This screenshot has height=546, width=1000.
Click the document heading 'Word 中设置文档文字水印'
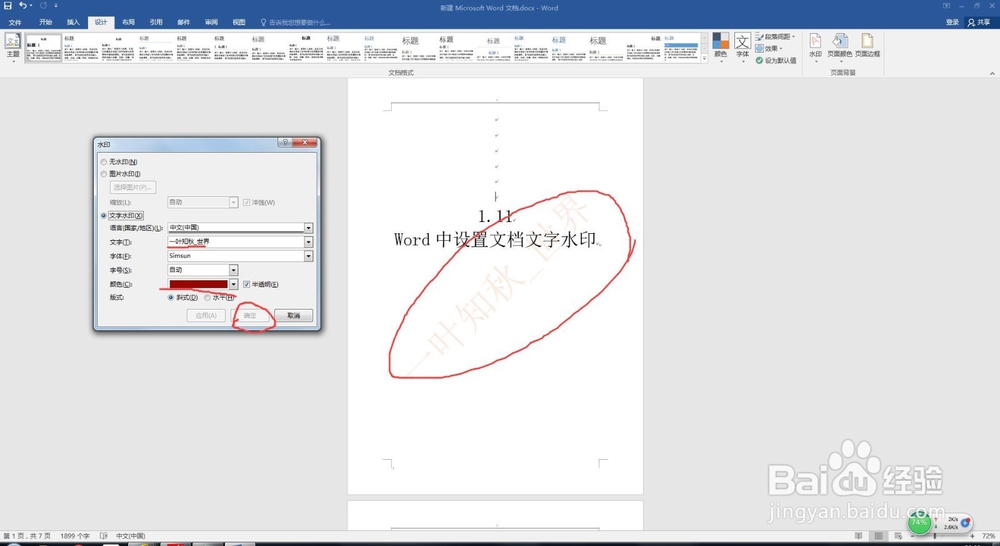coord(496,240)
